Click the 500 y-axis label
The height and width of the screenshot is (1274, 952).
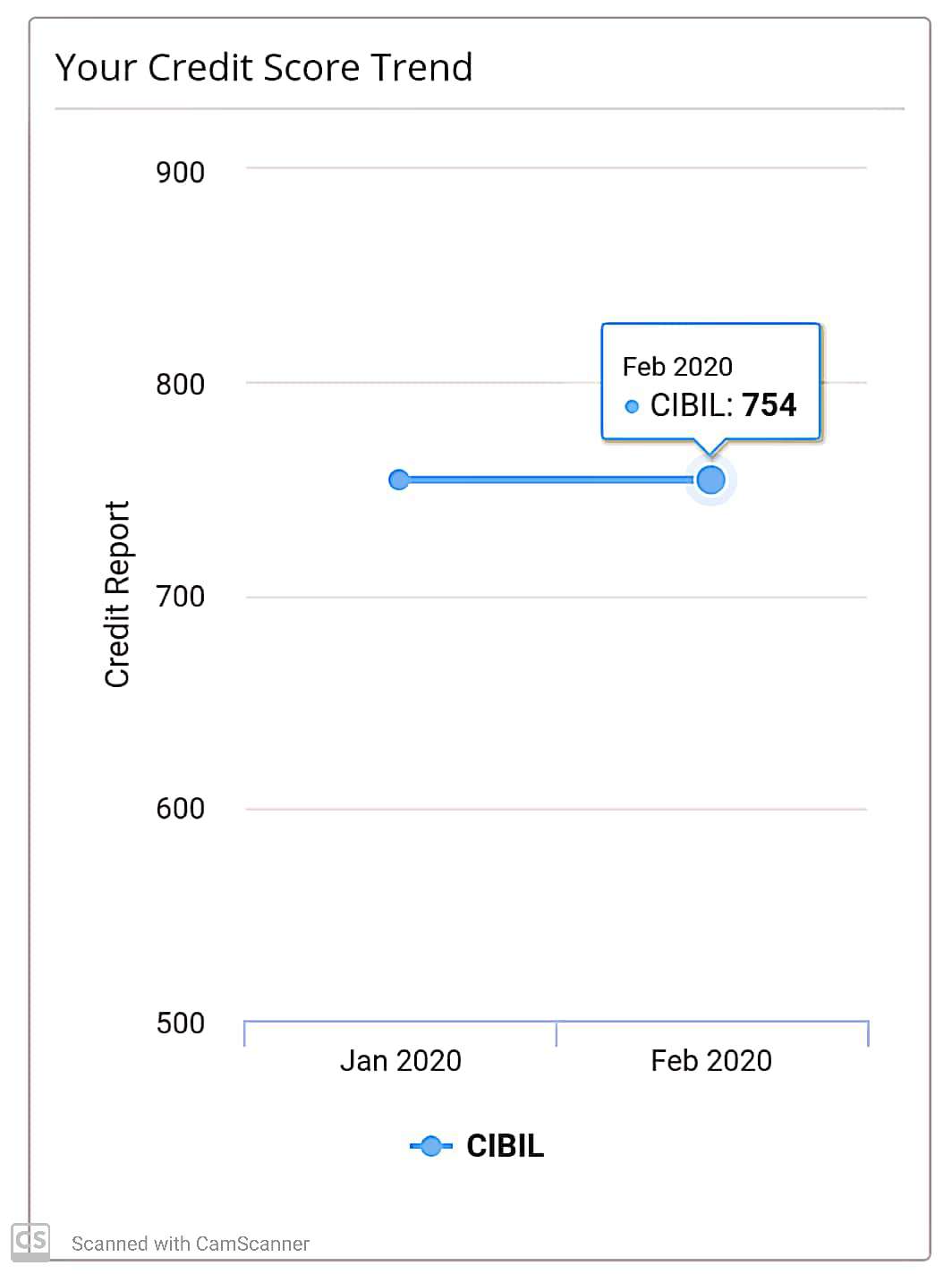[180, 1023]
